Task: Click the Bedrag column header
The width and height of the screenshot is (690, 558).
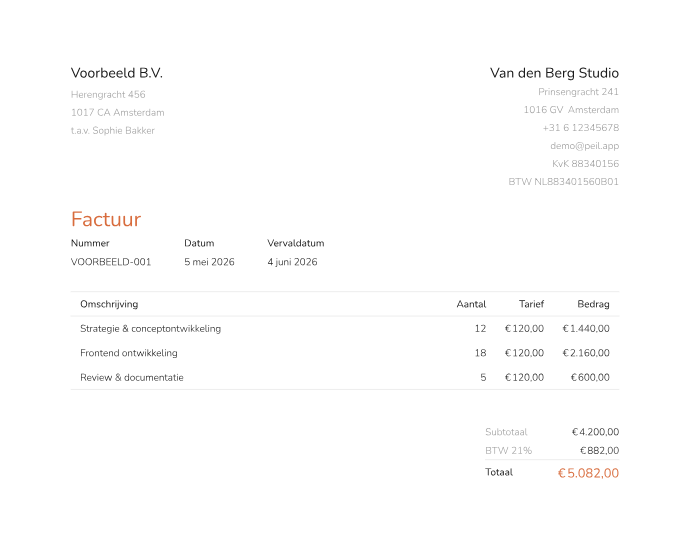Action: (x=593, y=304)
